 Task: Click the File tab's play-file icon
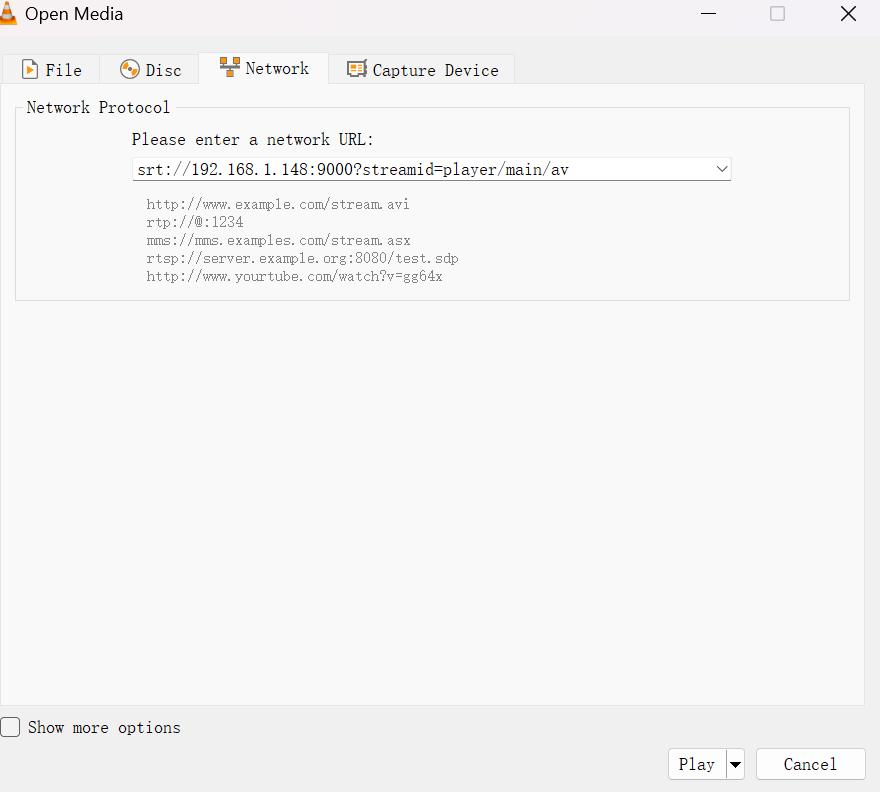[x=30, y=70]
